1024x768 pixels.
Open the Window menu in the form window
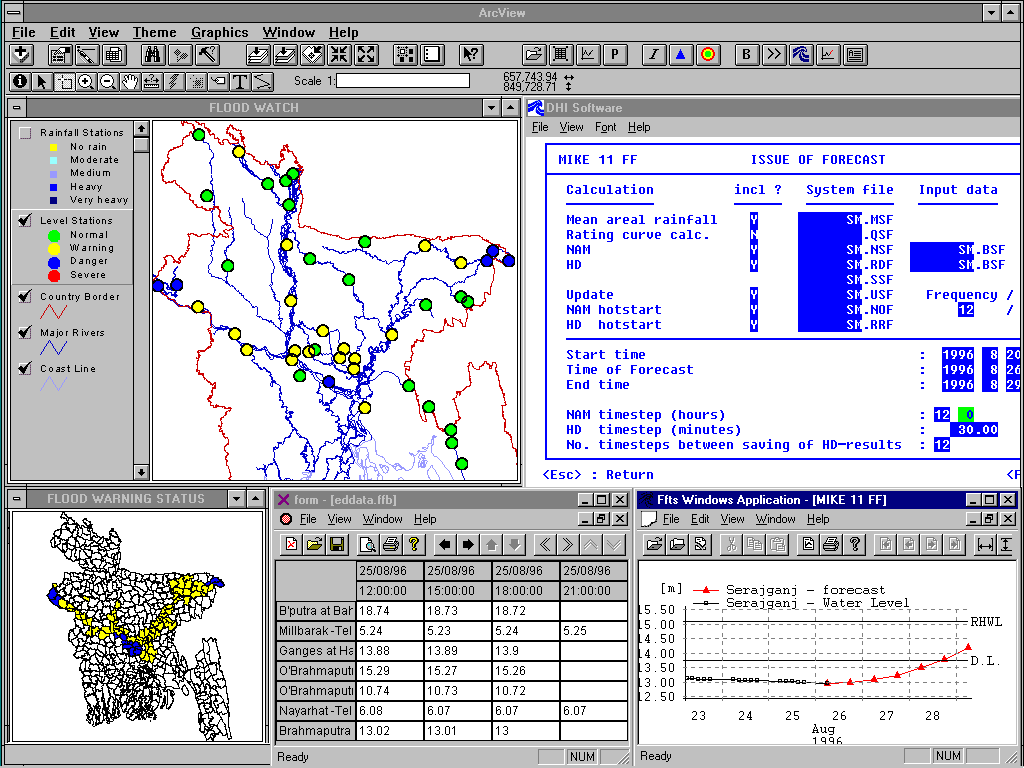[383, 519]
